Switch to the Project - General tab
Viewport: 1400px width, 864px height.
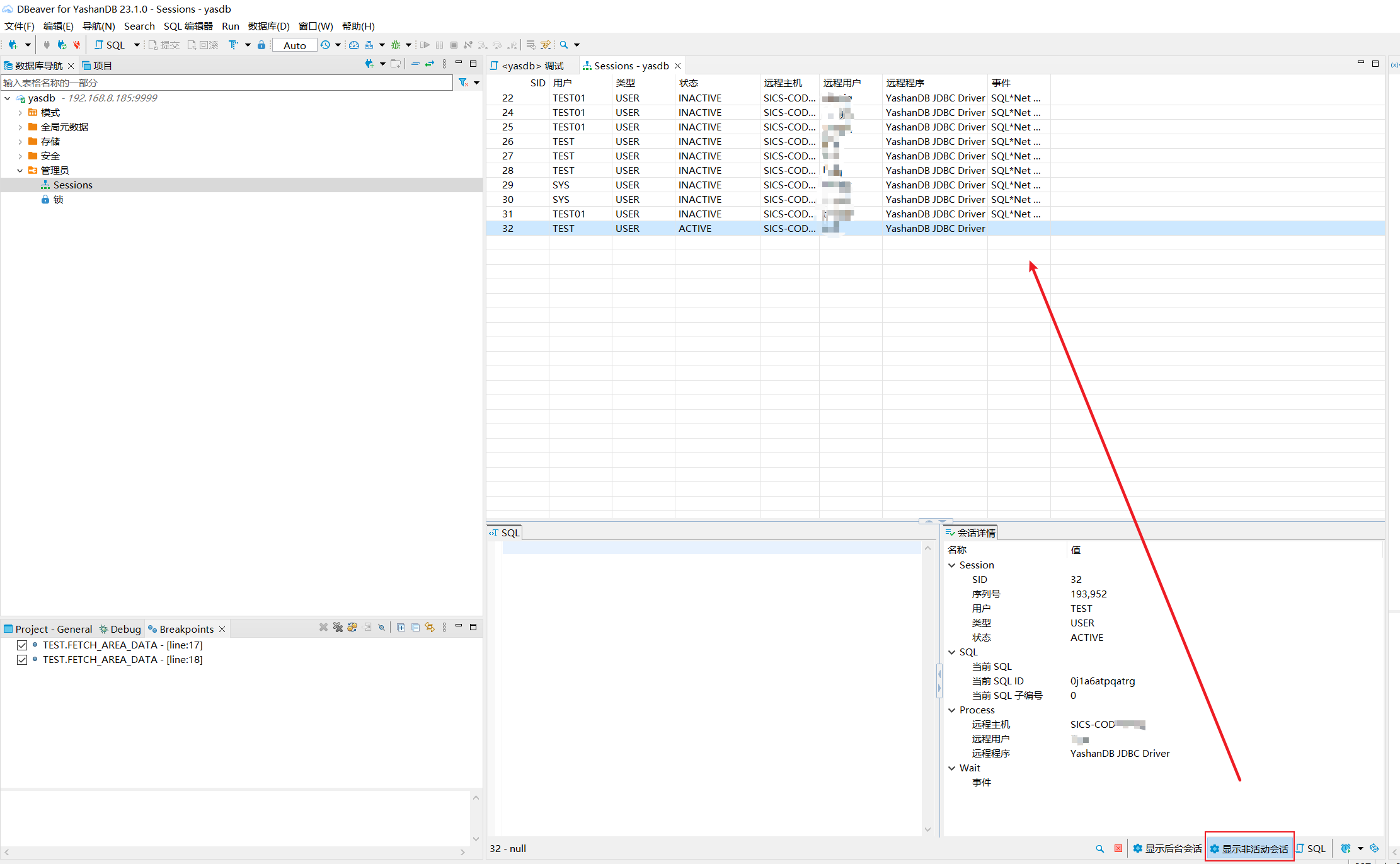click(48, 629)
